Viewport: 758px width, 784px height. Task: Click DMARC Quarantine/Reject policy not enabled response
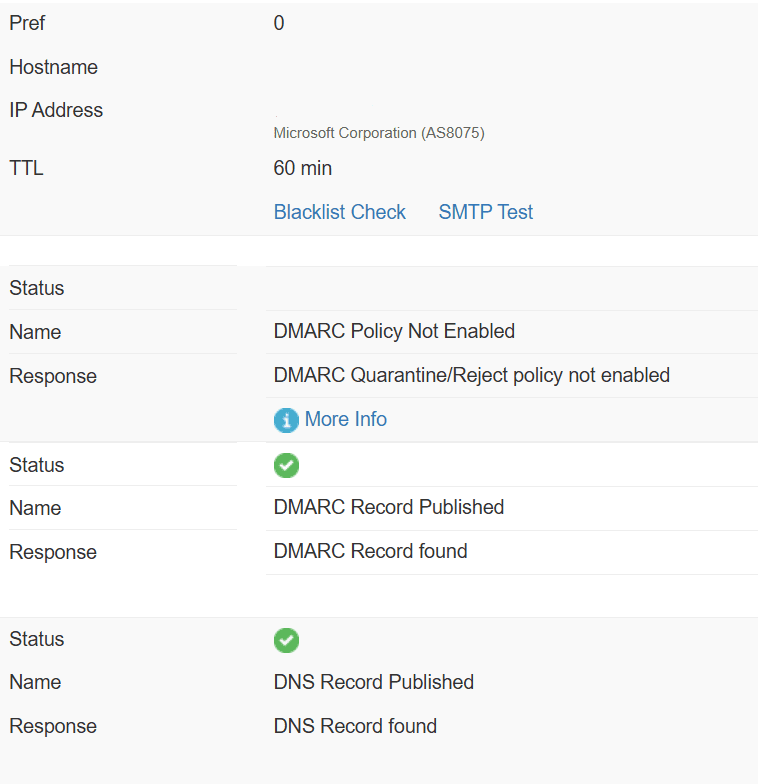click(472, 375)
